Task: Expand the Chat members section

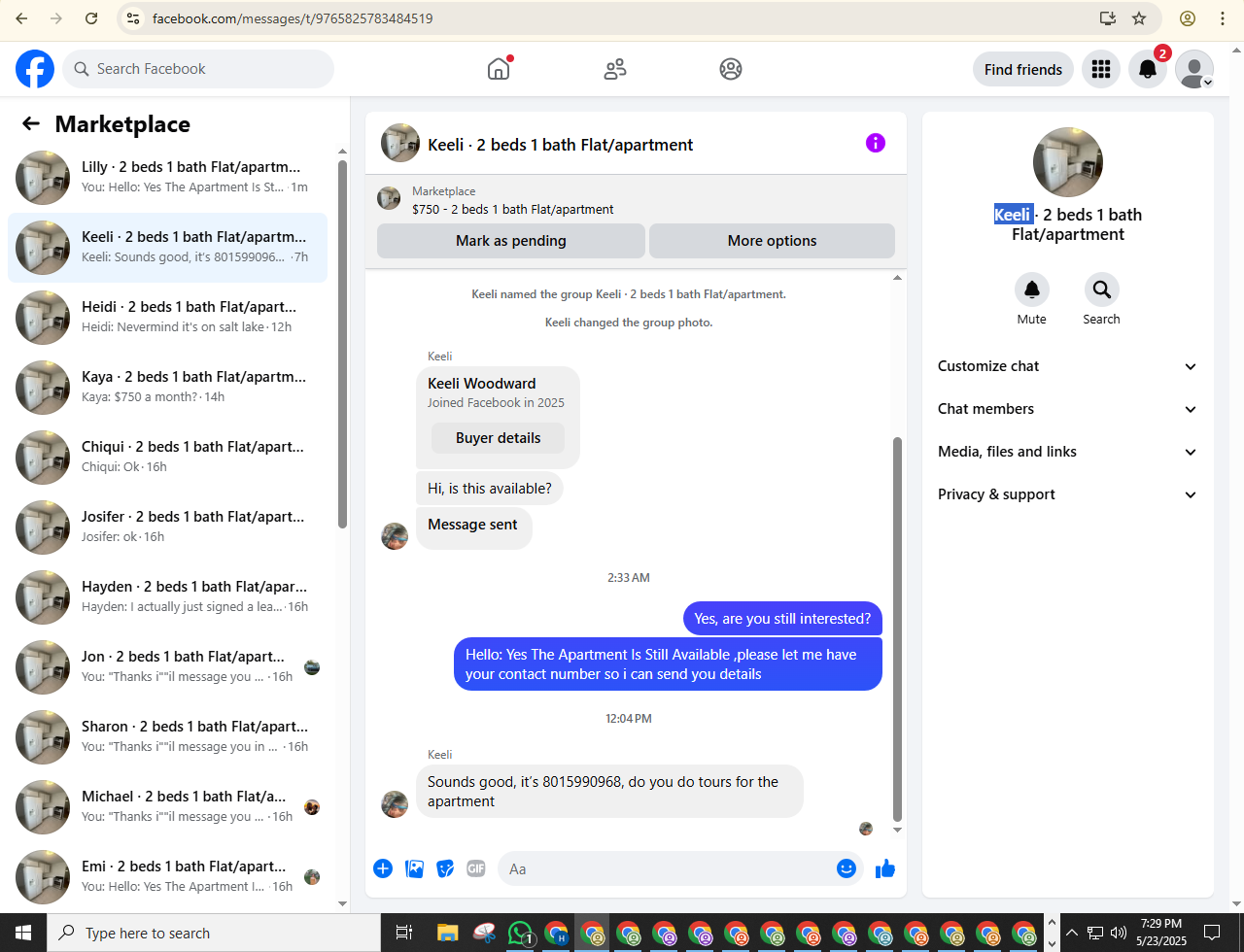Action: [1068, 409]
